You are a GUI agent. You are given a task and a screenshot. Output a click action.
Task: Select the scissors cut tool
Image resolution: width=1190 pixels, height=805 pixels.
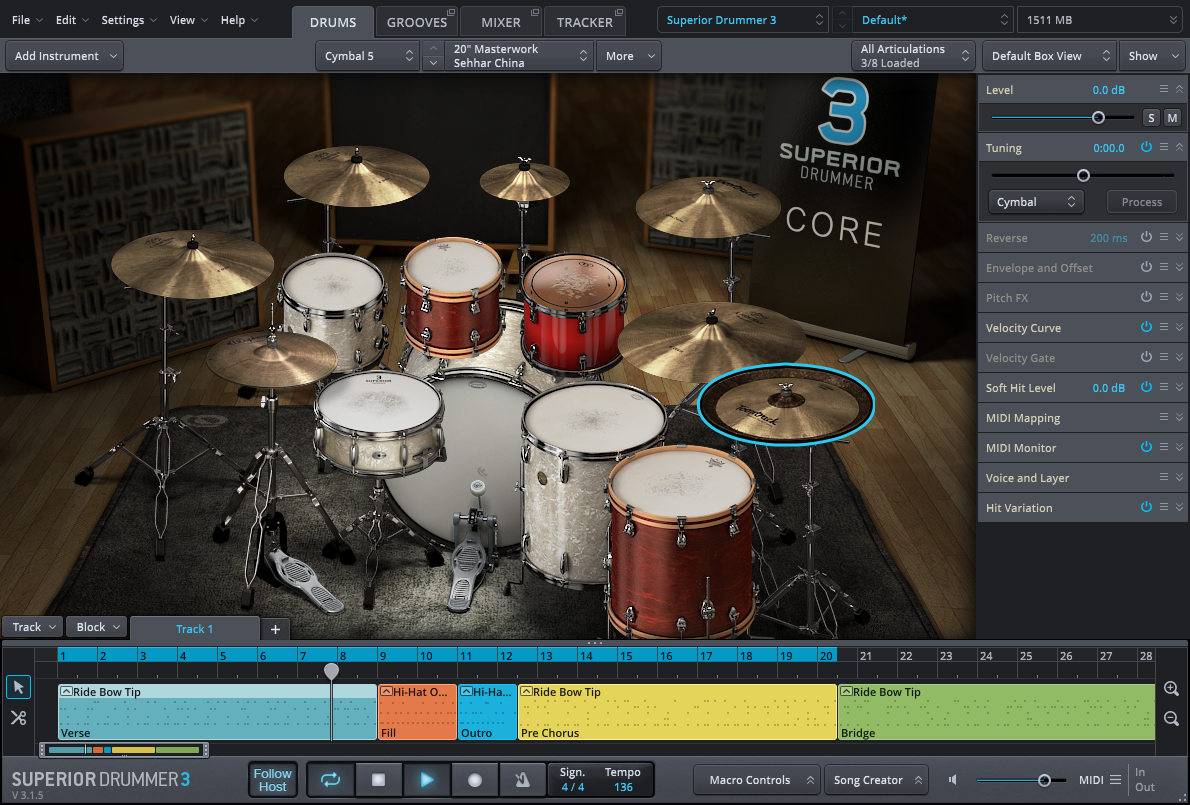click(18, 717)
